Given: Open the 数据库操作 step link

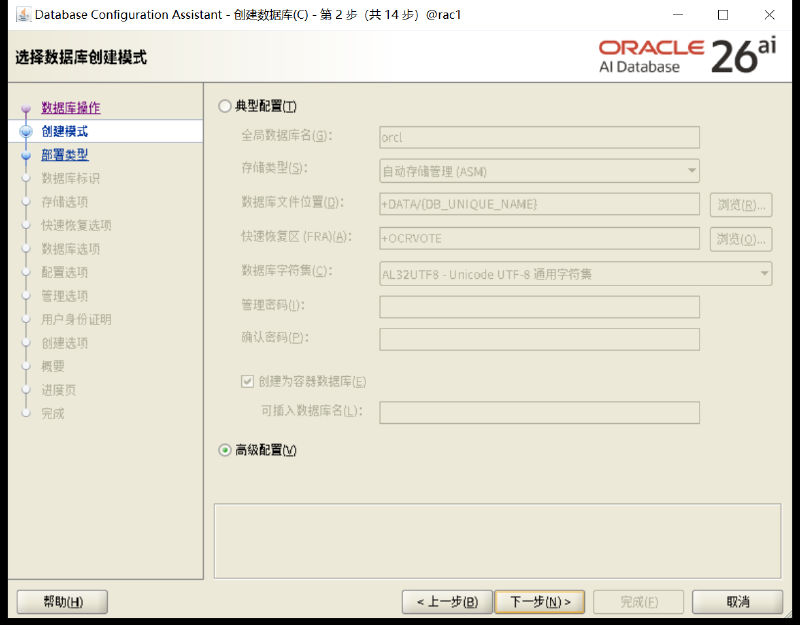Looking at the screenshot, I should click(71, 108).
